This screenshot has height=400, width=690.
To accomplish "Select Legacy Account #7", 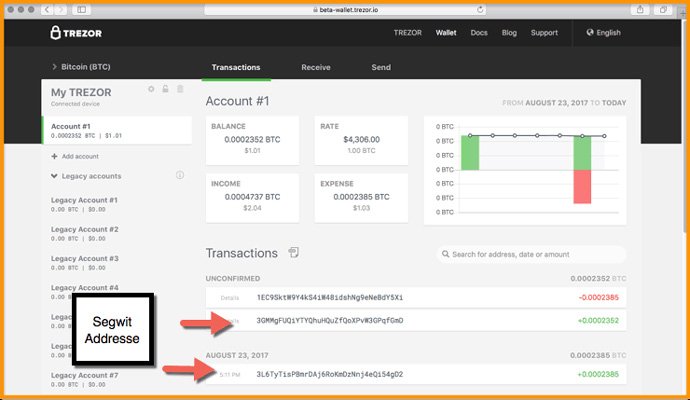I will coord(84,379).
